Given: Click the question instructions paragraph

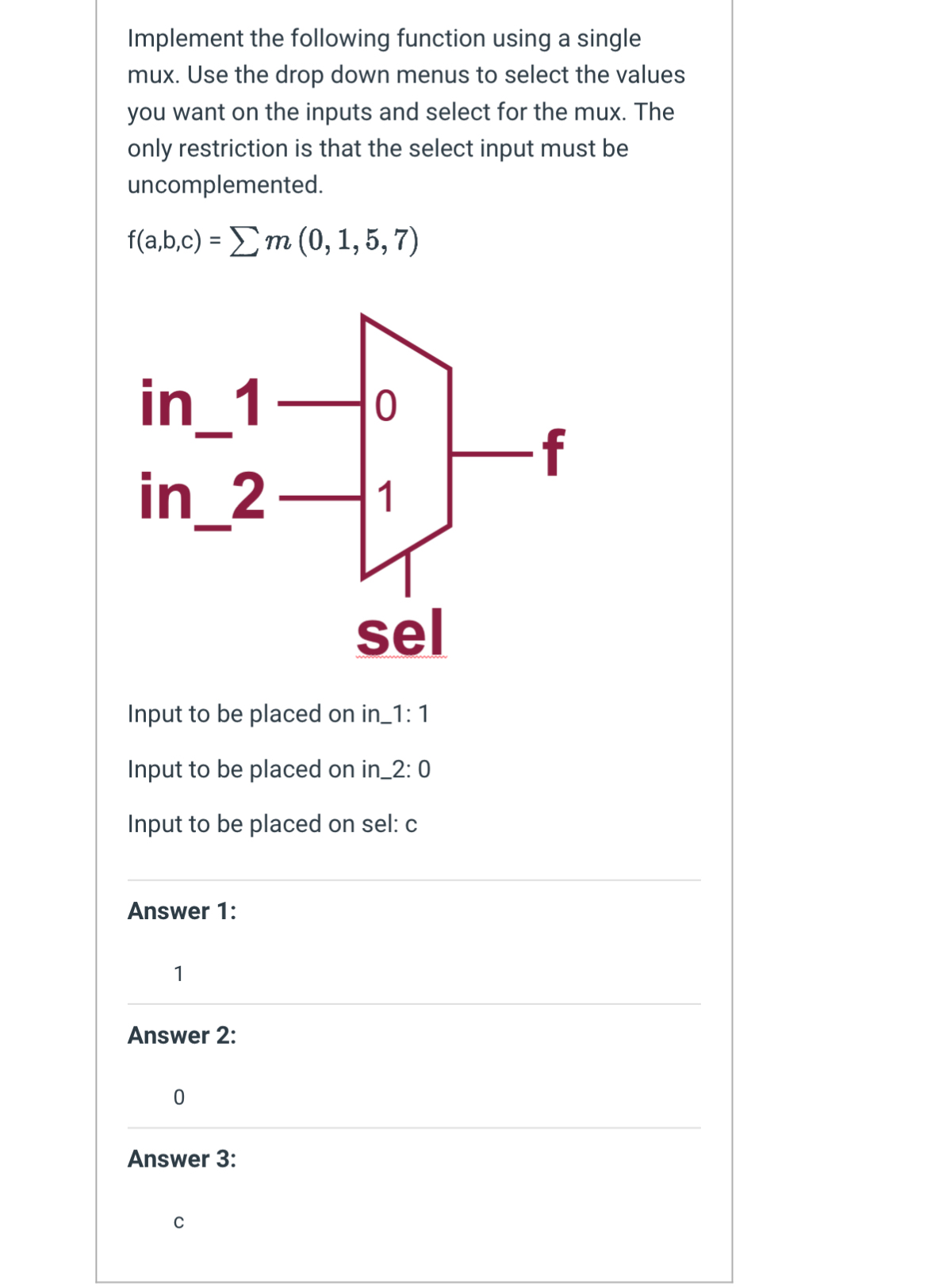Looking at the screenshot, I should pyautogui.click(x=406, y=111).
